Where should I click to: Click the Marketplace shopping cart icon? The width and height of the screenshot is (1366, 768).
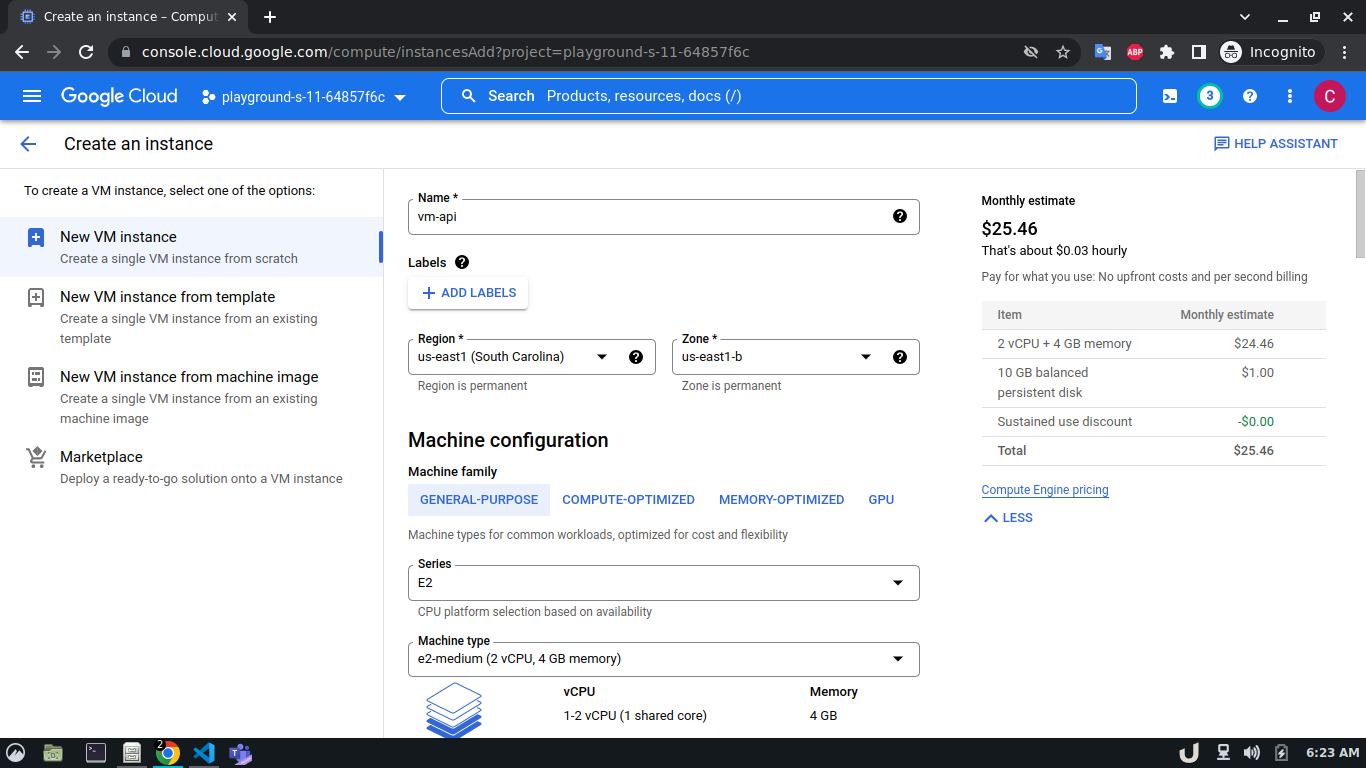36,457
